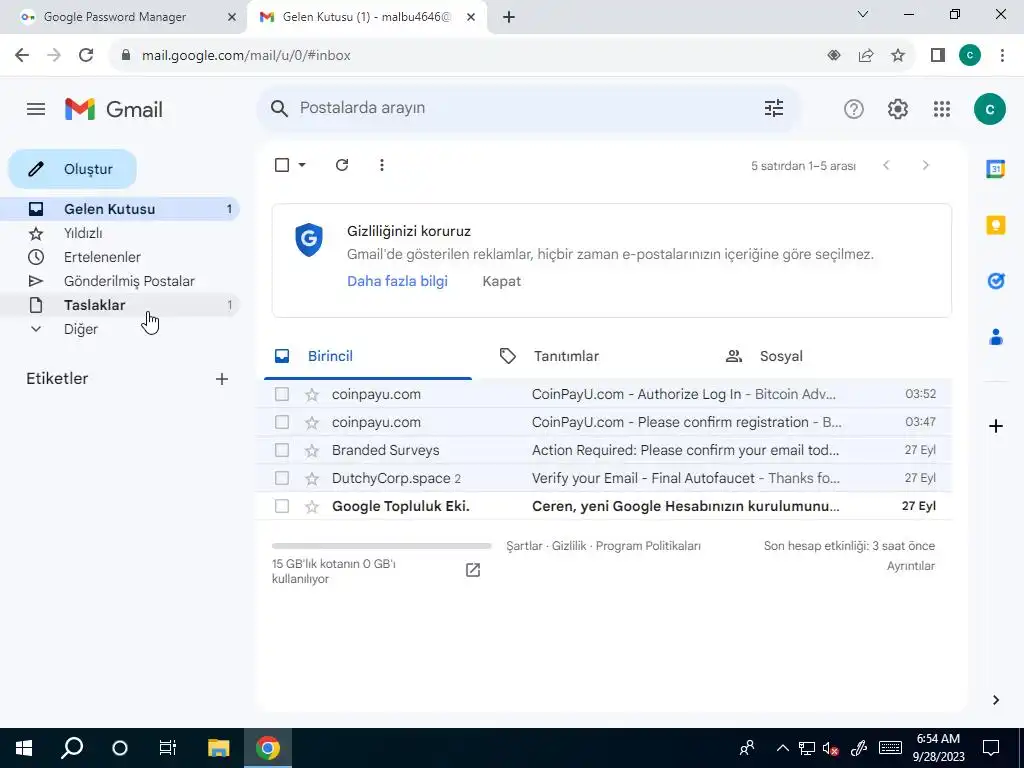Dismiss privacy notice with Kapat
Image resolution: width=1024 pixels, height=768 pixels.
[x=502, y=281]
